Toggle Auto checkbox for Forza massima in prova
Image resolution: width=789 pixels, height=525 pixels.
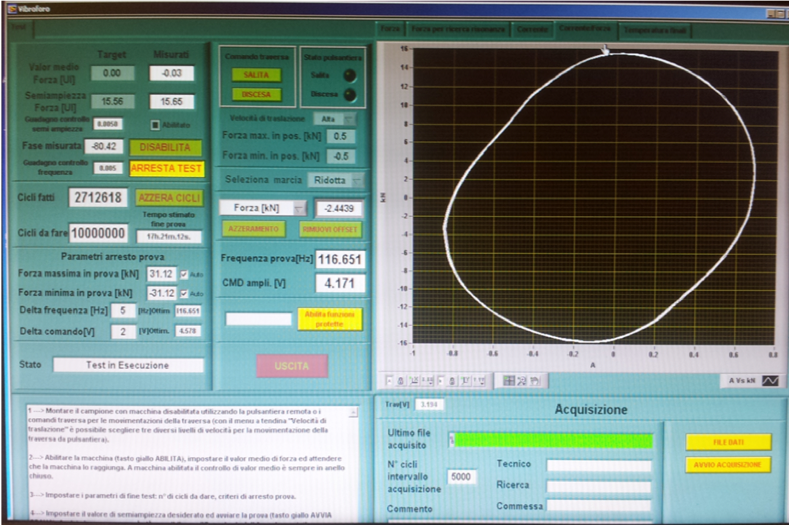tap(183, 274)
